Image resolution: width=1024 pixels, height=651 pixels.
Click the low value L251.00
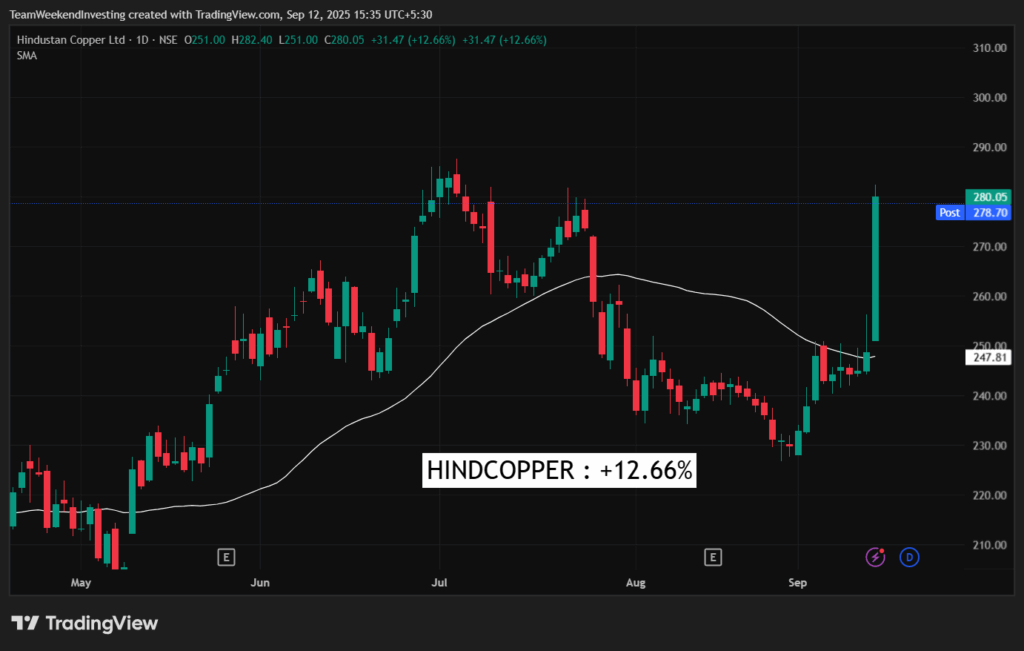tap(298, 40)
